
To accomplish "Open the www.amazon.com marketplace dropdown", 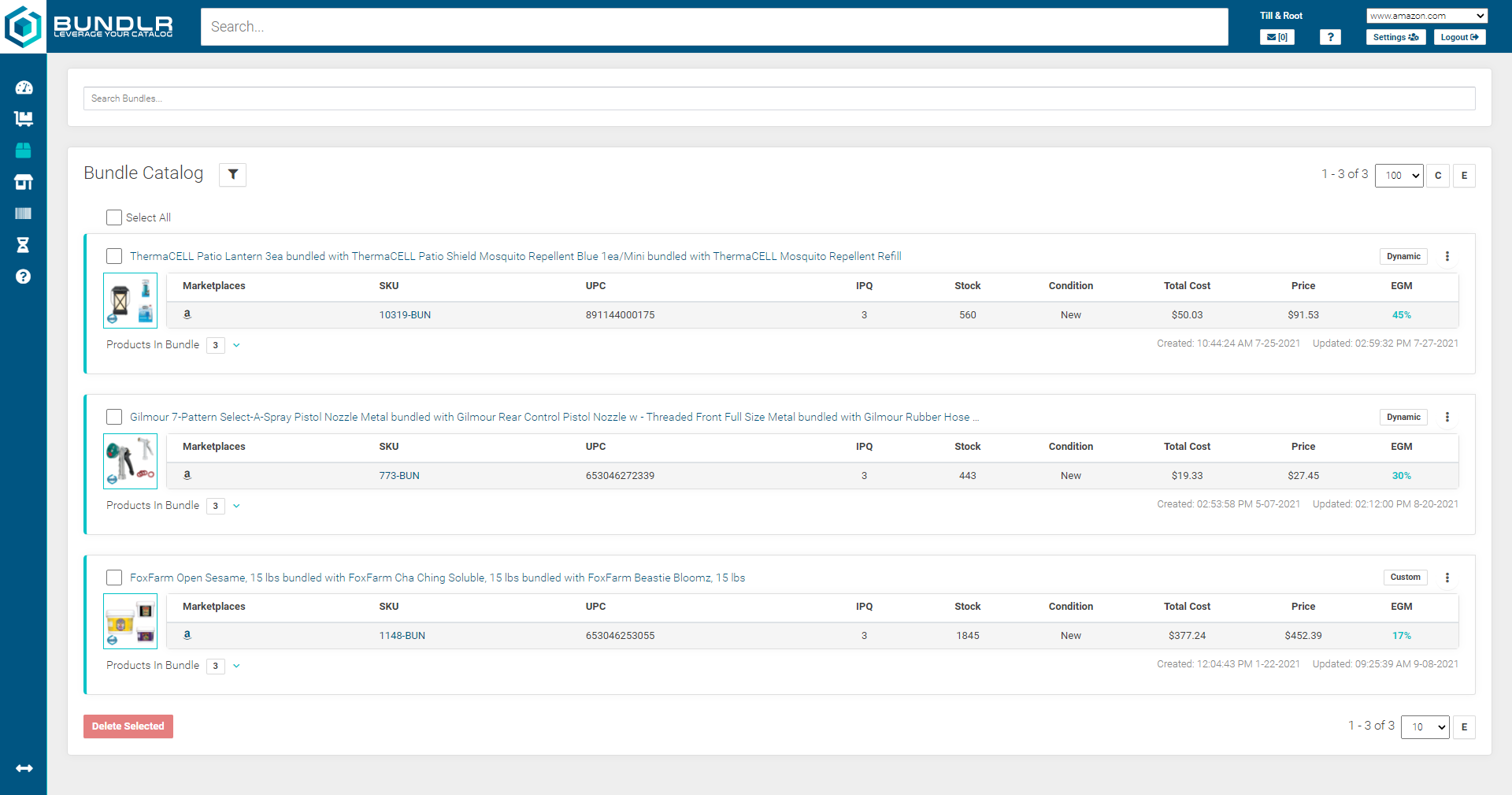I will tap(1426, 16).
